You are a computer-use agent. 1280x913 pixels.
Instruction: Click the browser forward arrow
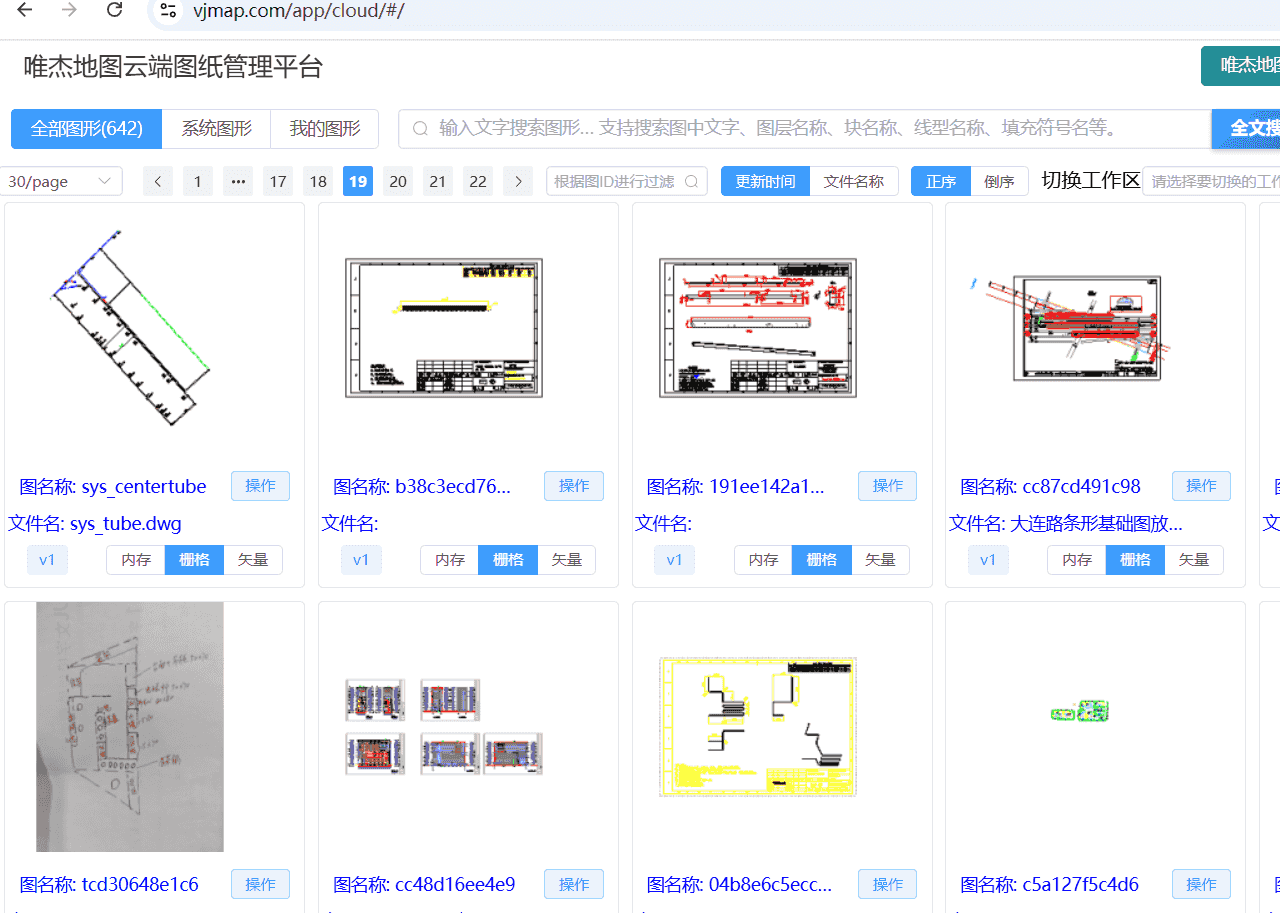(x=69, y=10)
